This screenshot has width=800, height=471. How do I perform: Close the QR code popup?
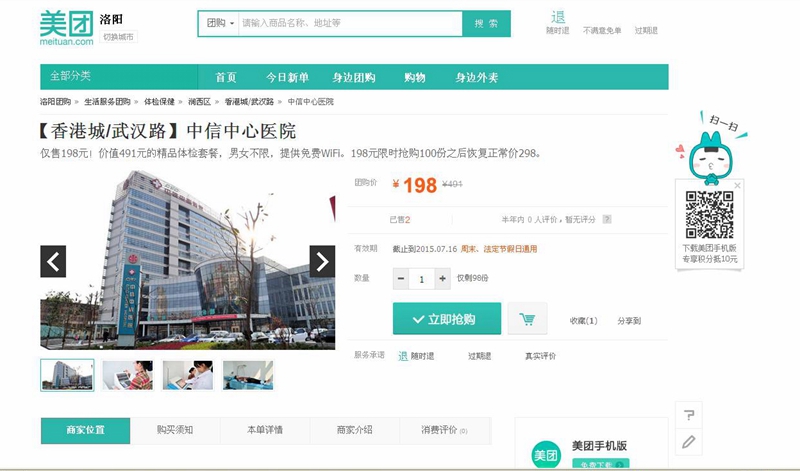pyautogui.click(x=738, y=186)
